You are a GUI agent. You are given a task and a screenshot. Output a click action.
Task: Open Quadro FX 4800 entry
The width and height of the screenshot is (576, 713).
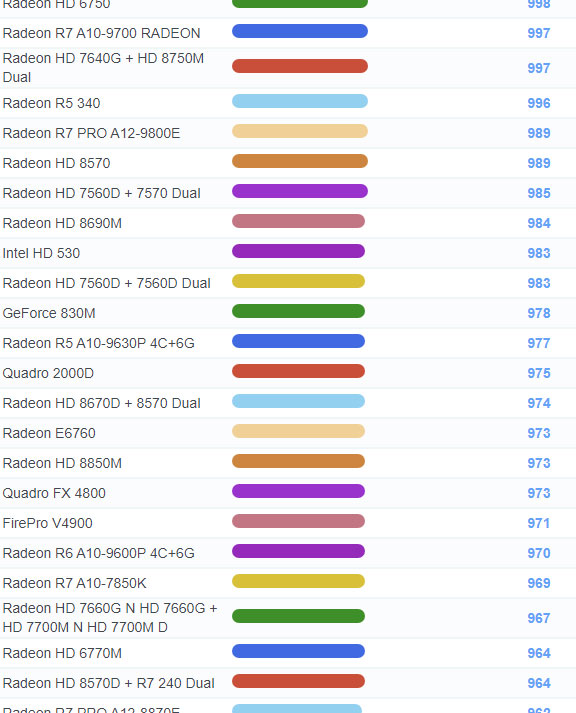point(54,493)
